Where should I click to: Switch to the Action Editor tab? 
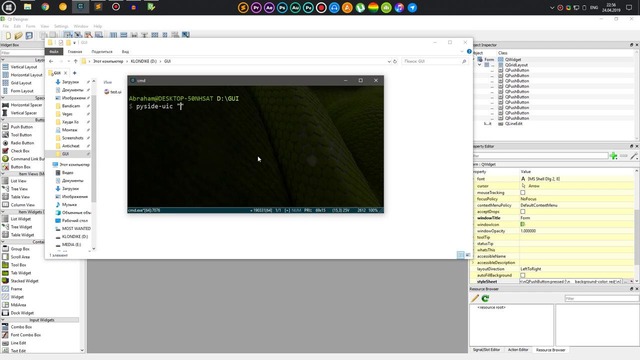point(518,350)
